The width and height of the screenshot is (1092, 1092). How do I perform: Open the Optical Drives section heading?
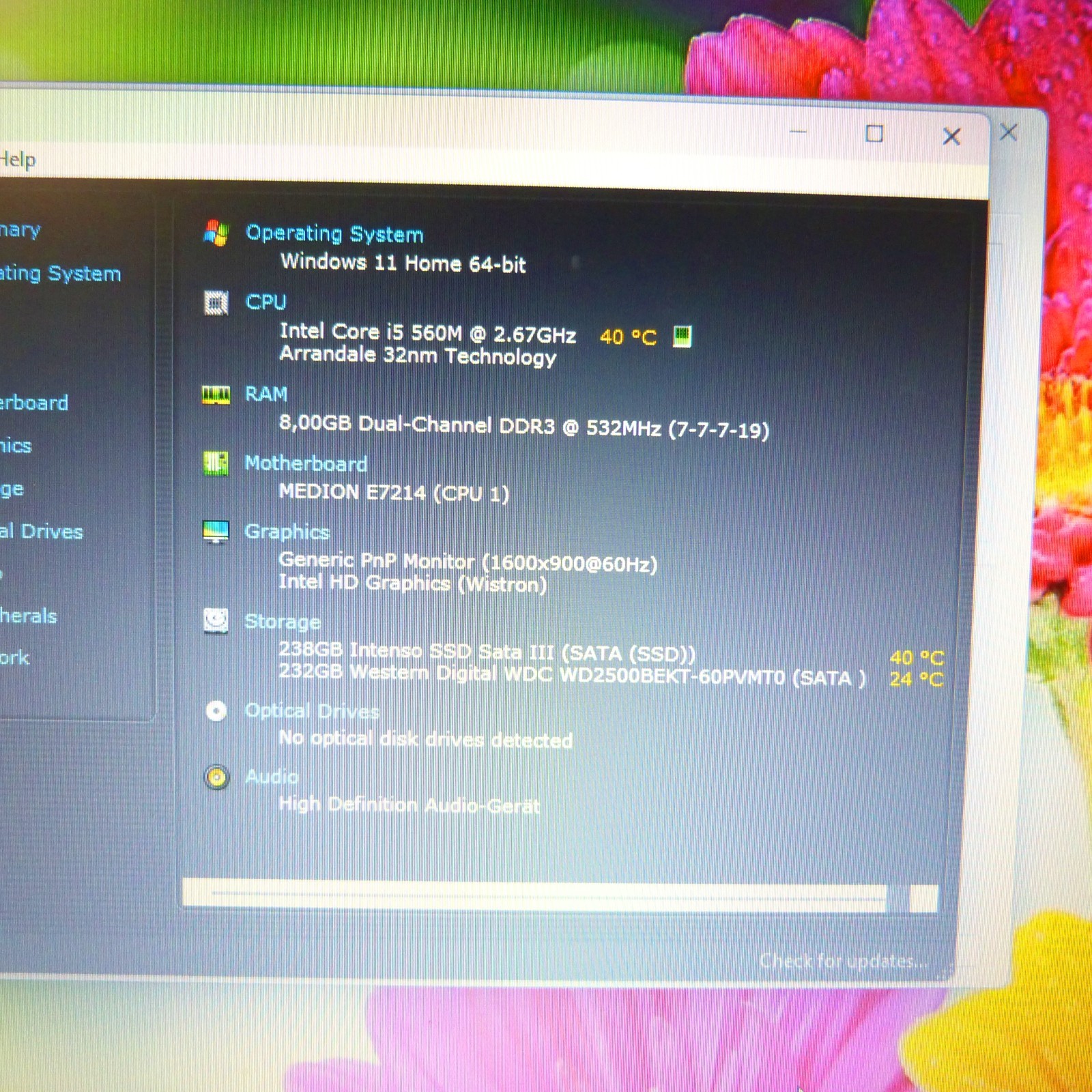coord(312,711)
